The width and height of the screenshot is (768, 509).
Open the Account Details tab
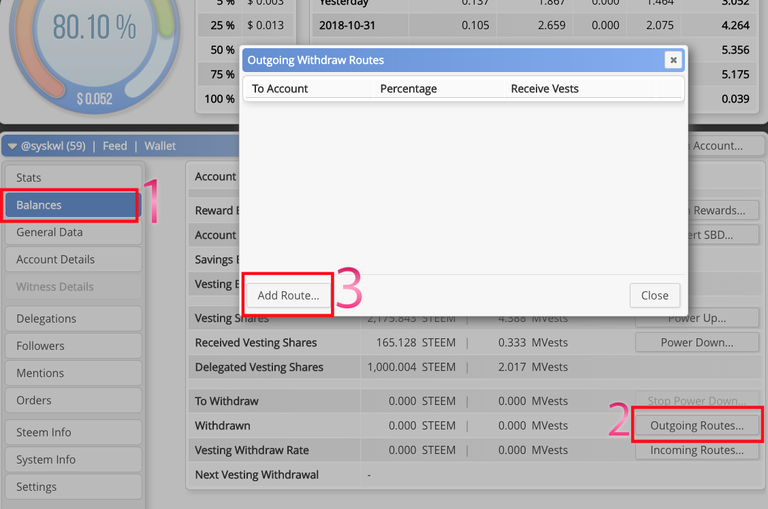click(73, 259)
